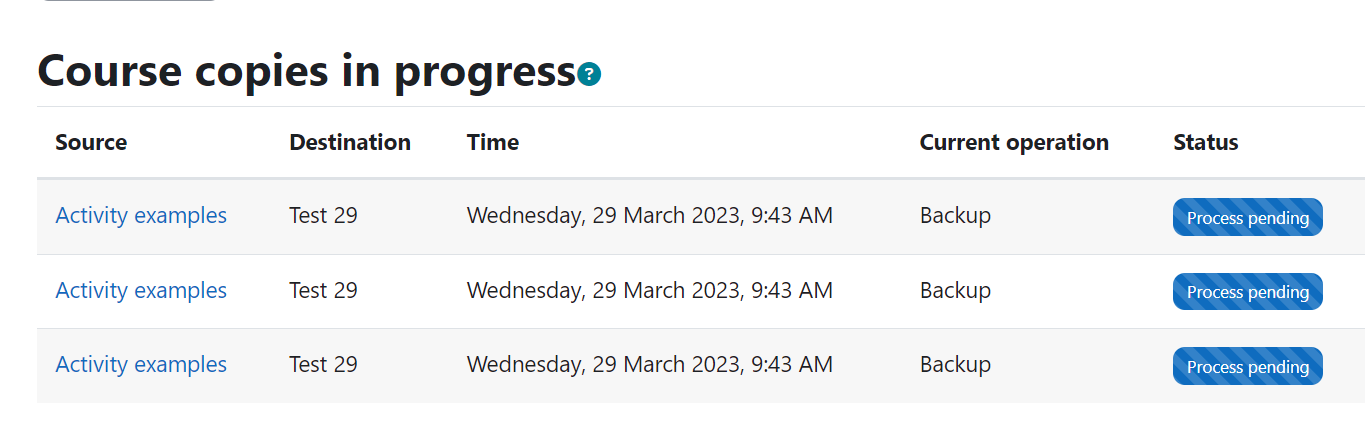
Task: Open Activity examples link in first row
Action: 141,215
